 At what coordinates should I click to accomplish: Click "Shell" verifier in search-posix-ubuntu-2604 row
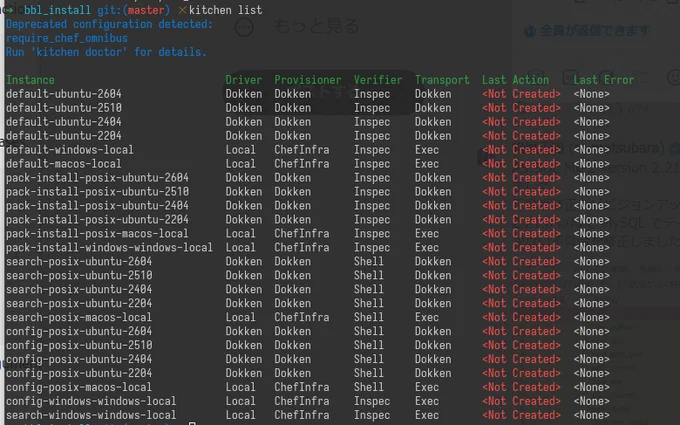(x=369, y=261)
